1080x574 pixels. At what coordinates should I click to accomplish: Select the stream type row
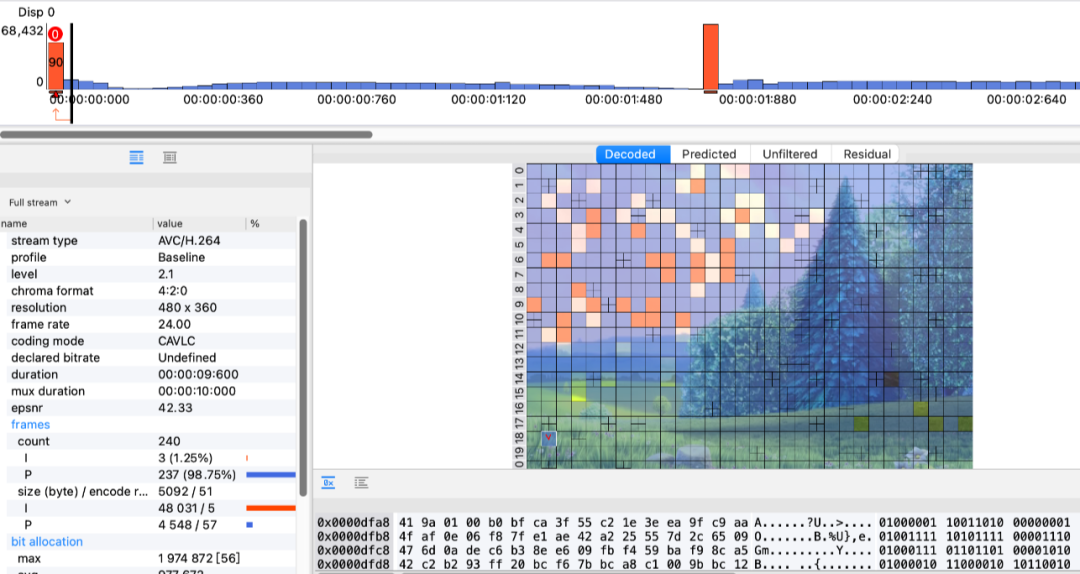[x=44, y=241]
